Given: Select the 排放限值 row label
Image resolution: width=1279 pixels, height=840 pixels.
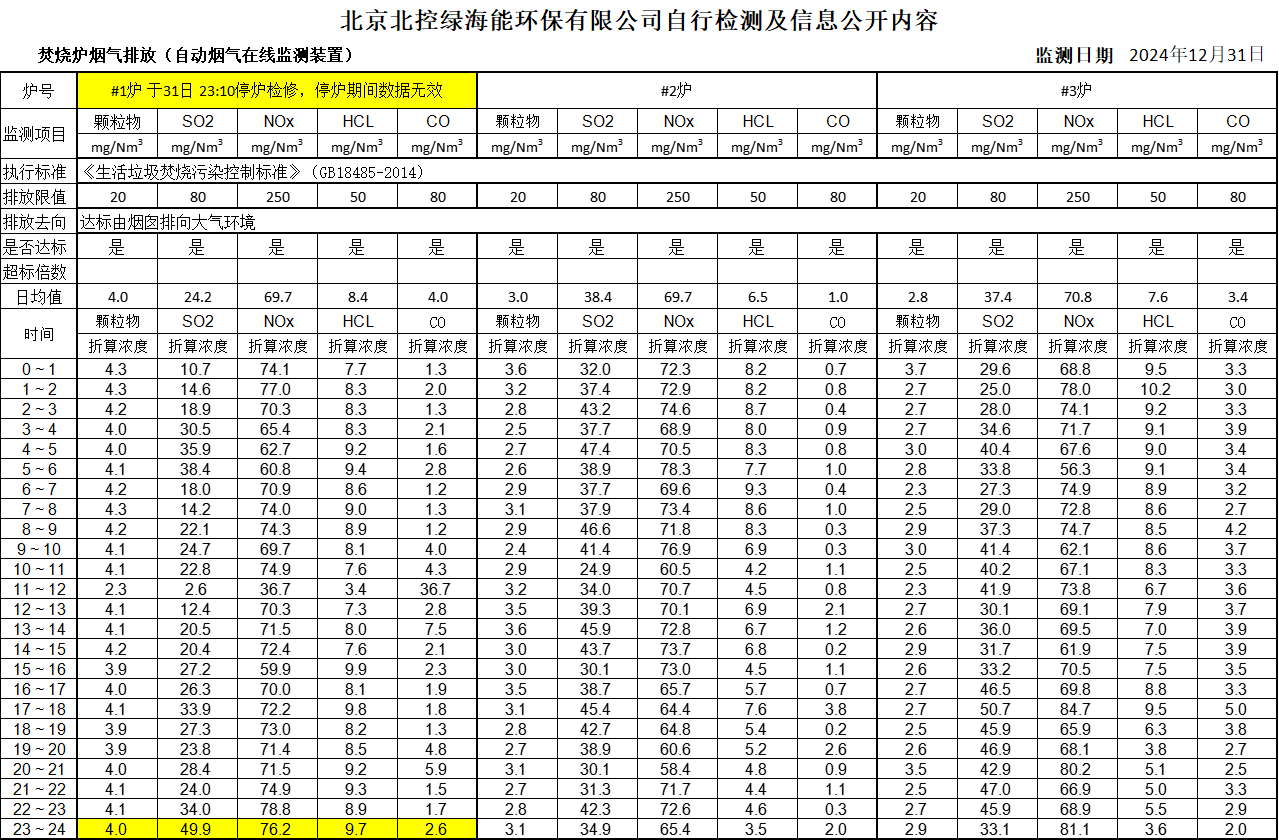Looking at the screenshot, I should pyautogui.click(x=39, y=197).
